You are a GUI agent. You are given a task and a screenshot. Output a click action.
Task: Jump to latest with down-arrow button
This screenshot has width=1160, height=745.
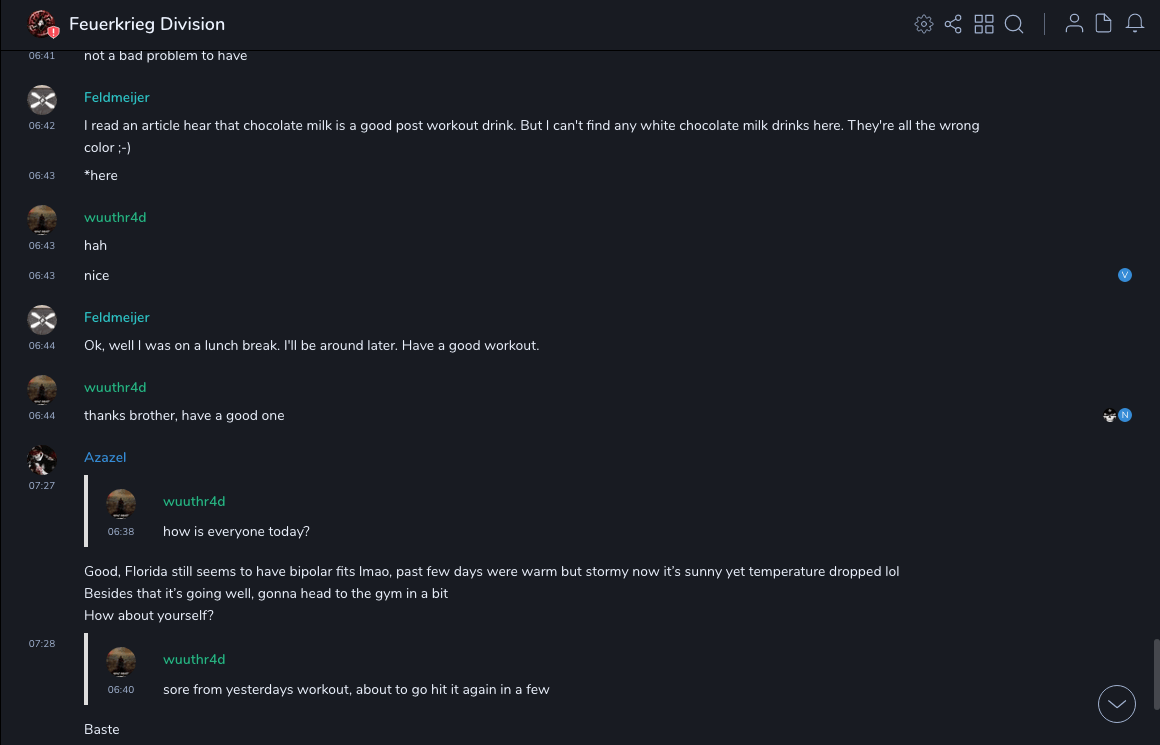pyautogui.click(x=1117, y=704)
